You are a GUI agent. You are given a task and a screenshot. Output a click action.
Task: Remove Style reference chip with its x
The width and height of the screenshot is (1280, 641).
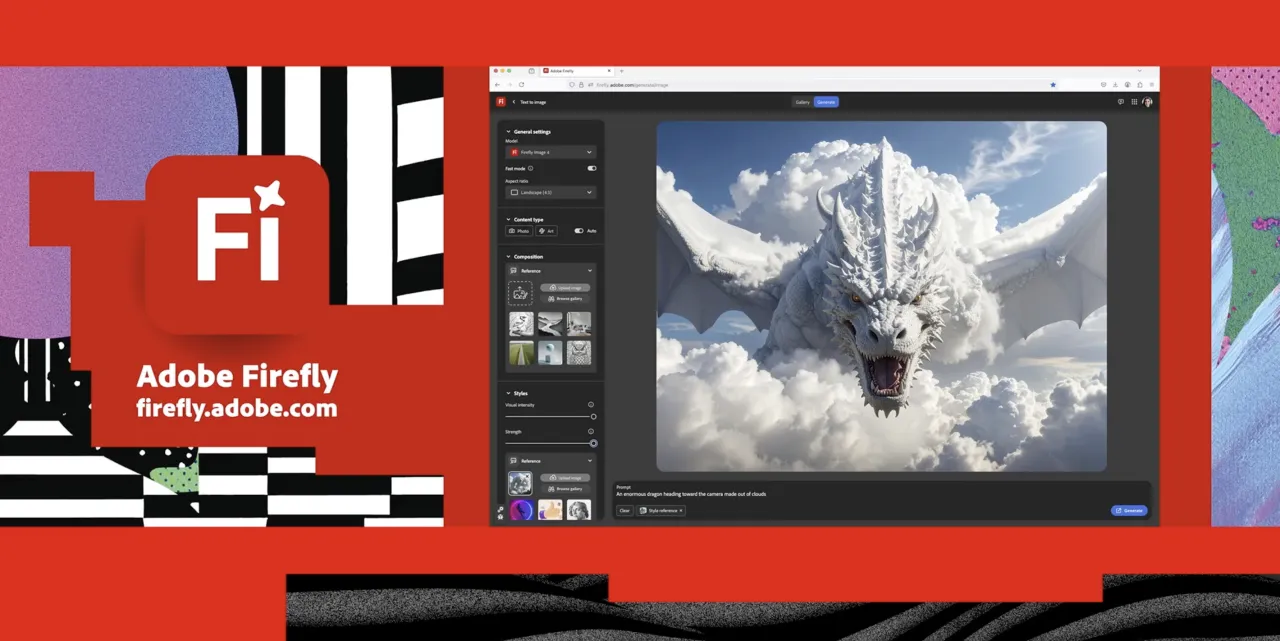681,511
